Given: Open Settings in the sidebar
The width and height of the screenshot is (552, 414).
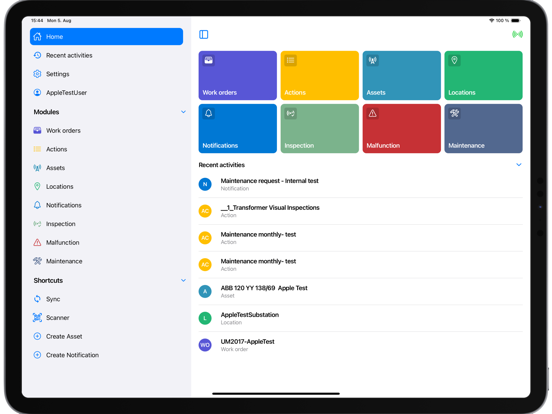Looking at the screenshot, I should (106, 74).
